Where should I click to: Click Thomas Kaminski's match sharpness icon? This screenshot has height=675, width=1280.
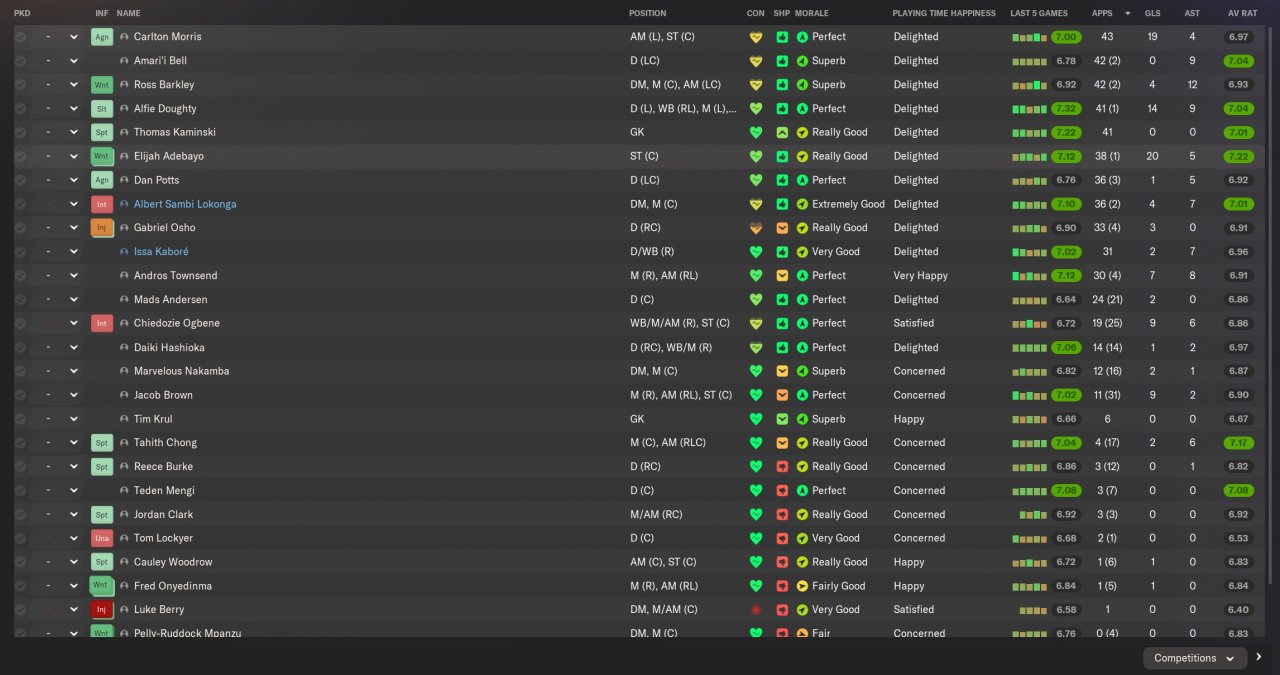tap(782, 132)
